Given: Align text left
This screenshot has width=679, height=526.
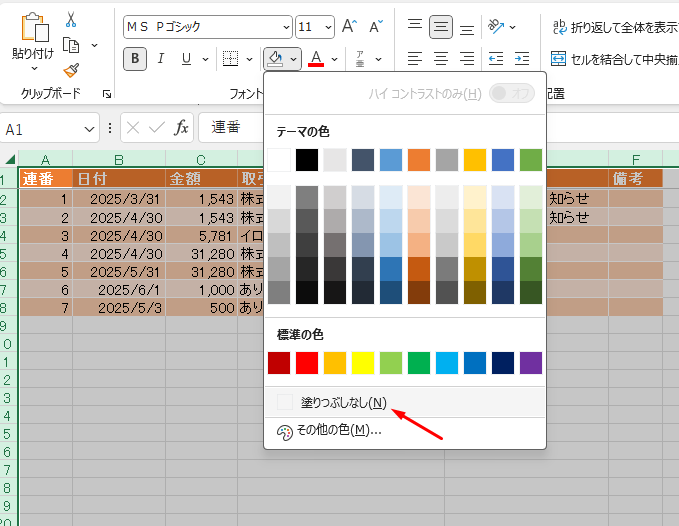Looking at the screenshot, I should 415,58.
